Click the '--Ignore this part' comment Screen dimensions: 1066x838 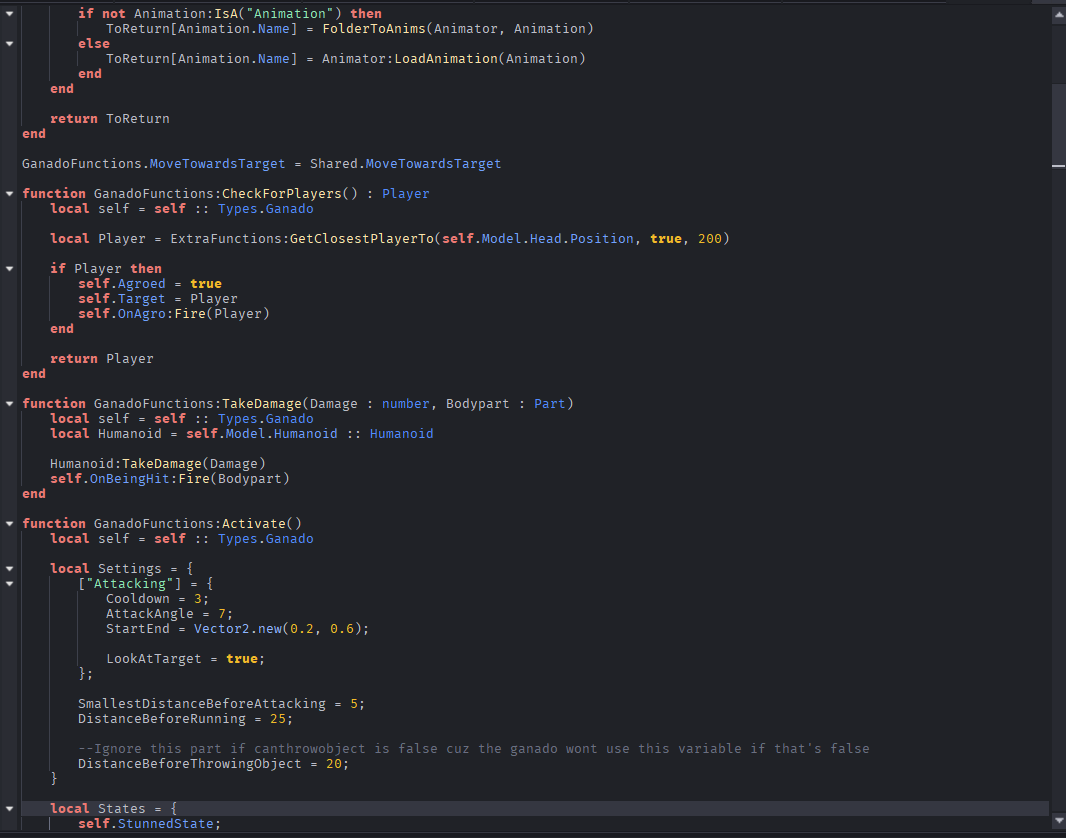[x=474, y=748]
